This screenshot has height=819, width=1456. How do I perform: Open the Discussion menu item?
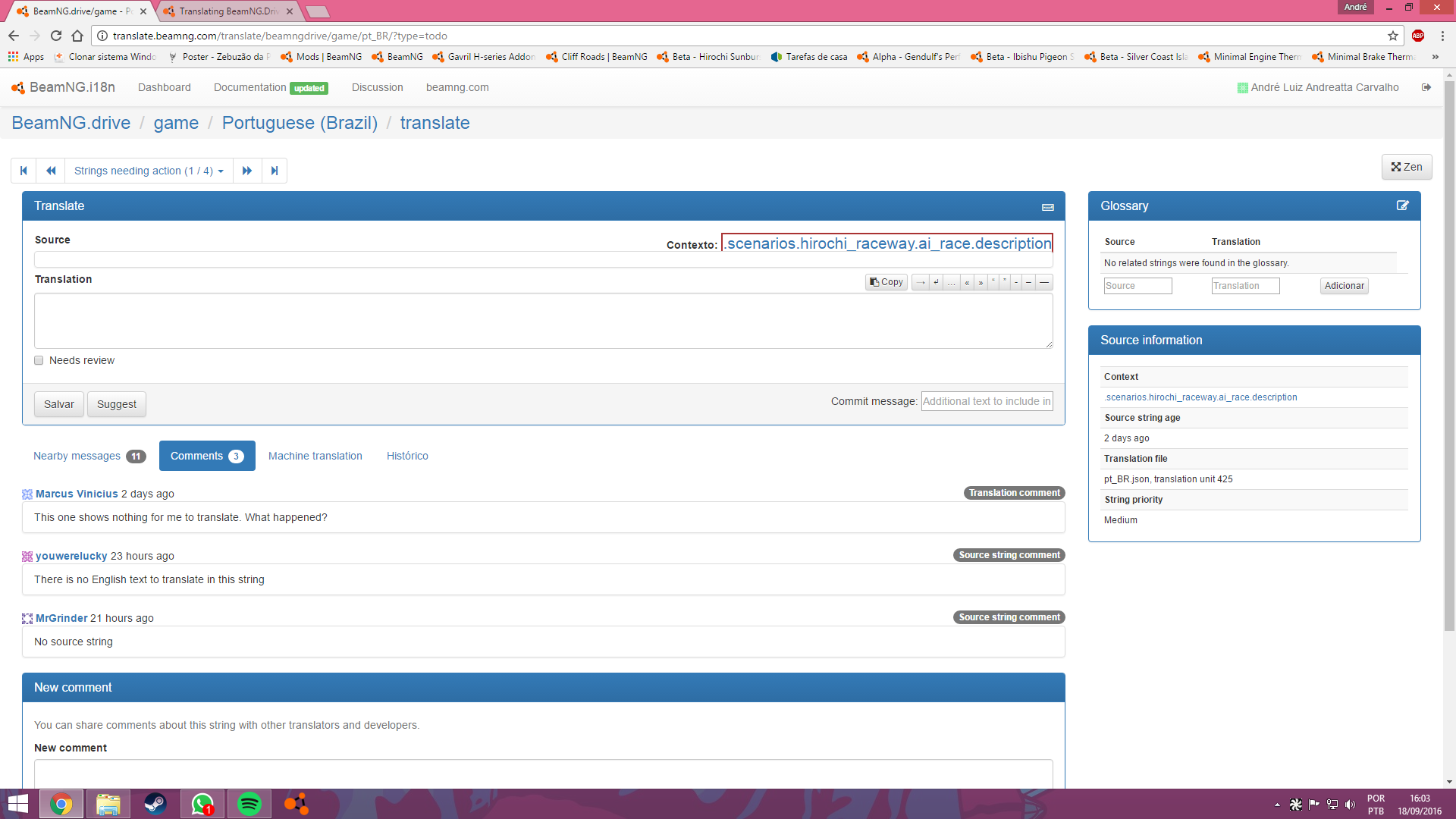click(378, 87)
